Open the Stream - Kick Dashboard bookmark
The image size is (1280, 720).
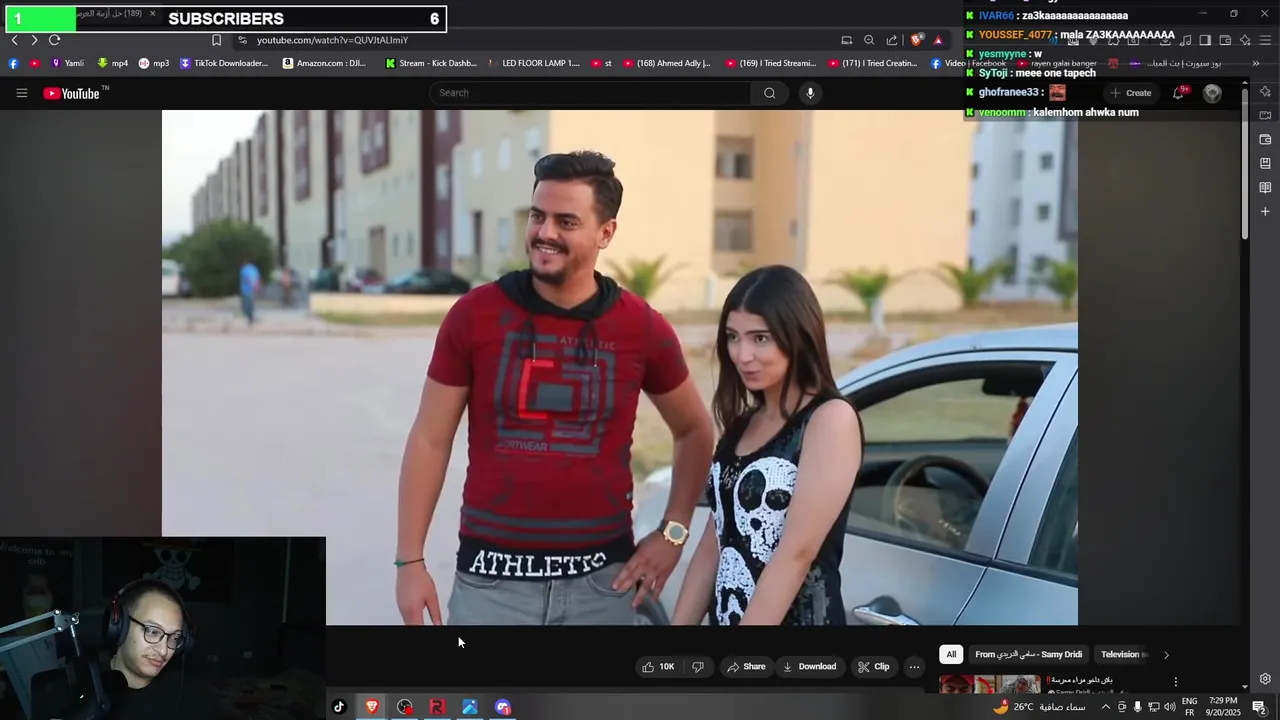(x=431, y=63)
